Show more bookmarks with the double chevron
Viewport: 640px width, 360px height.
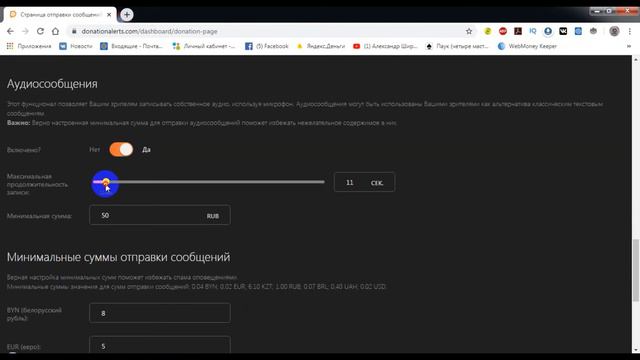pyautogui.click(x=629, y=46)
